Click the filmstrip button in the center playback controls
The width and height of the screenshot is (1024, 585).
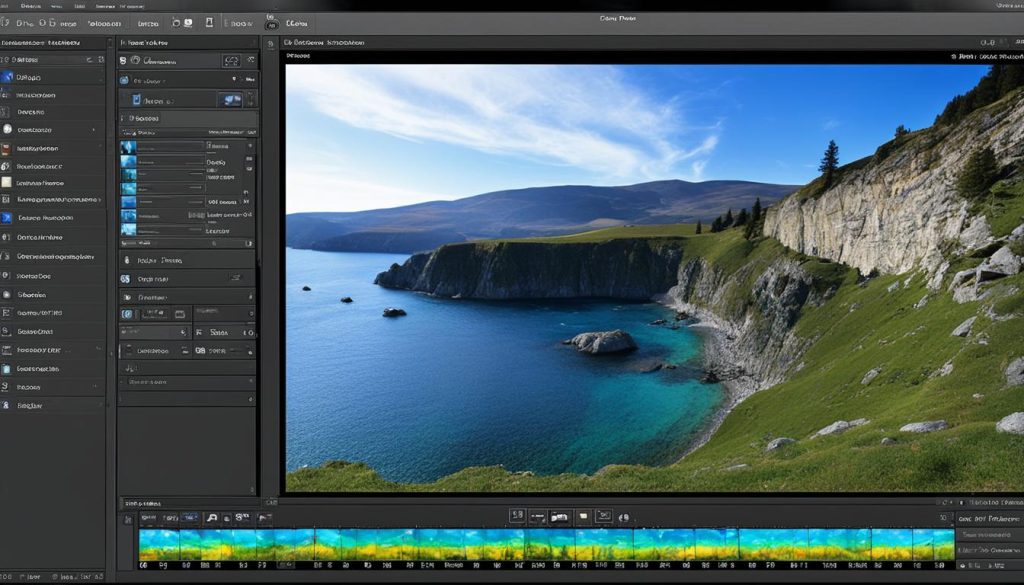(560, 517)
